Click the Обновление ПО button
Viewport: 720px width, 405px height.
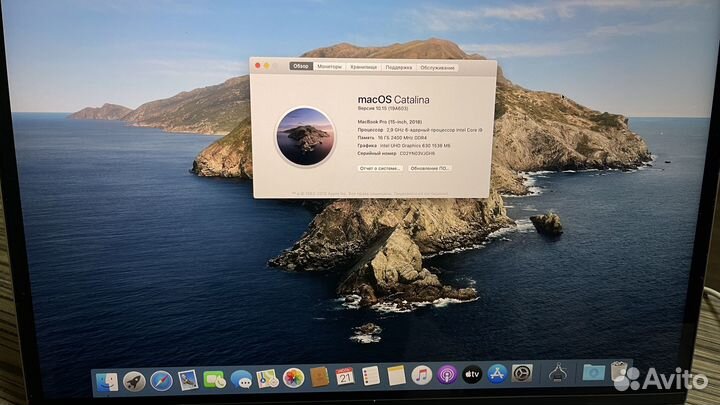click(x=429, y=169)
